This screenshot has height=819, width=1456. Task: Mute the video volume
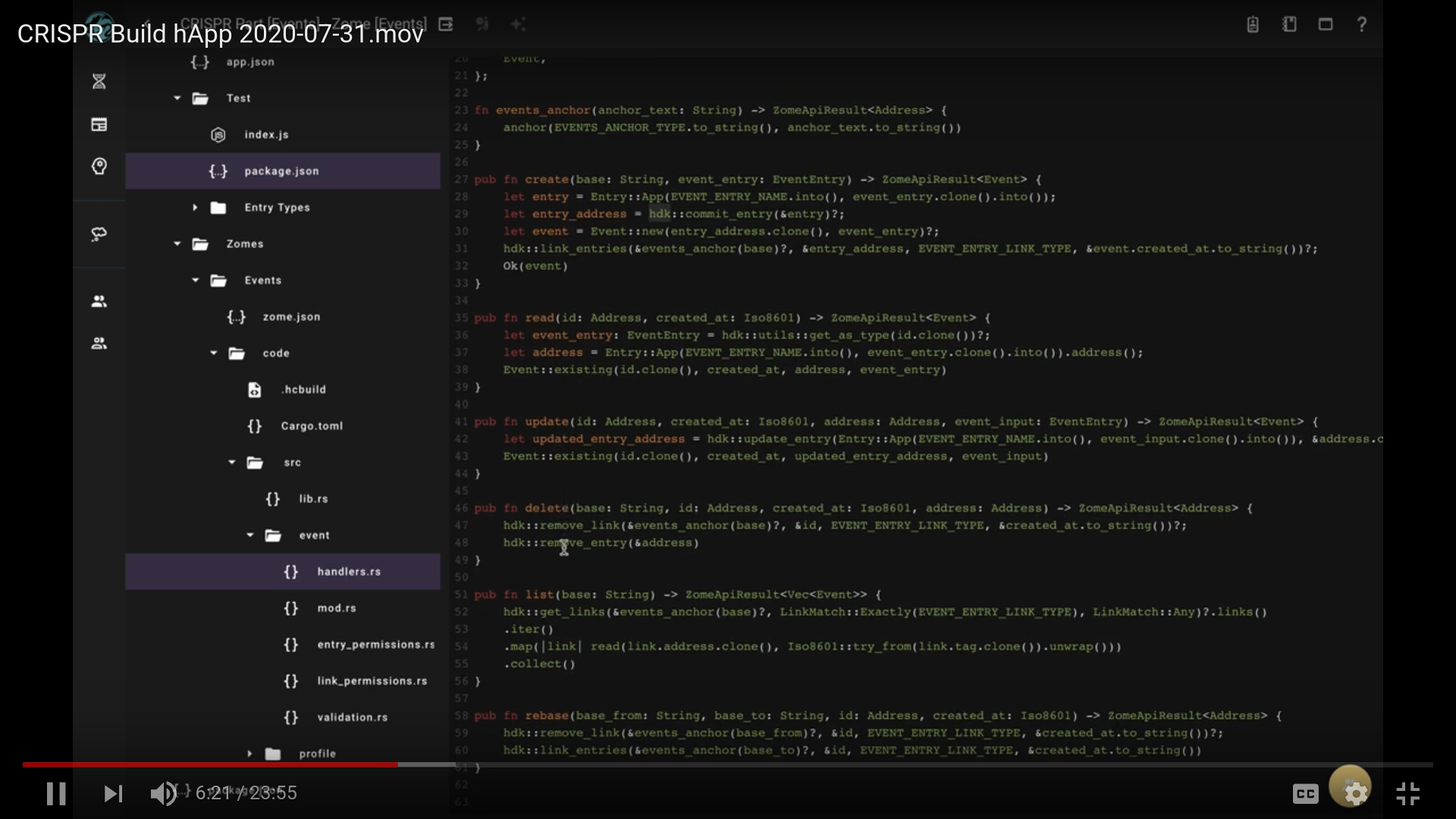162,793
